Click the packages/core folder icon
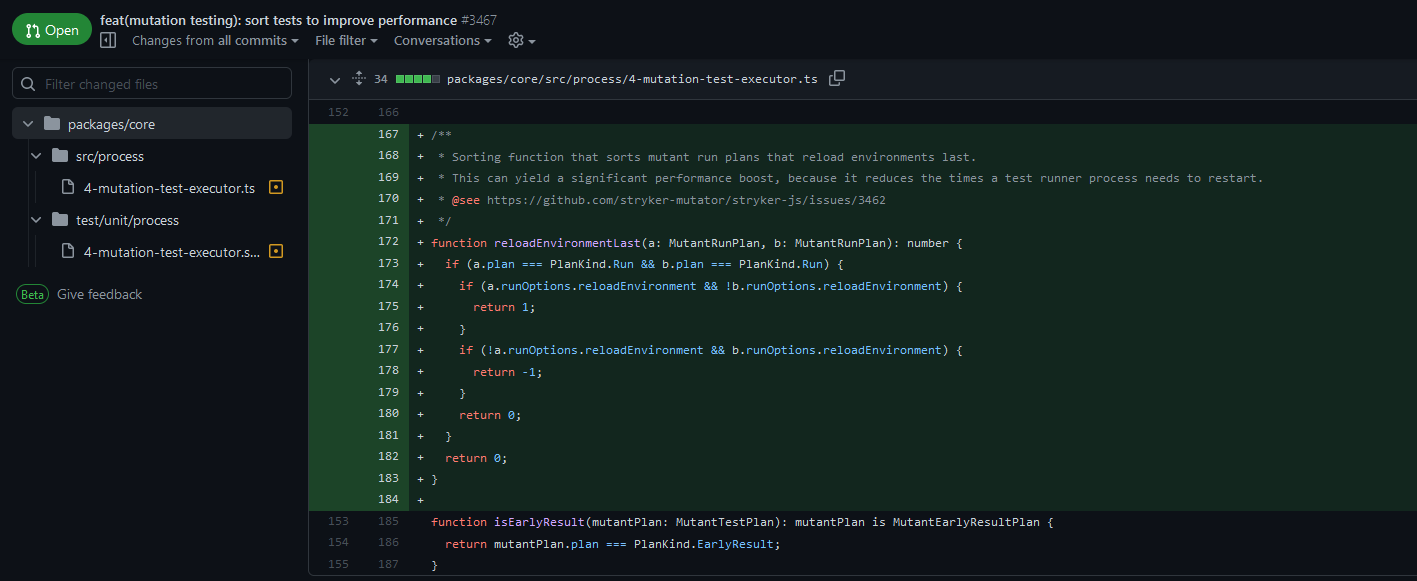Image resolution: width=1417 pixels, height=581 pixels. [x=52, y=124]
